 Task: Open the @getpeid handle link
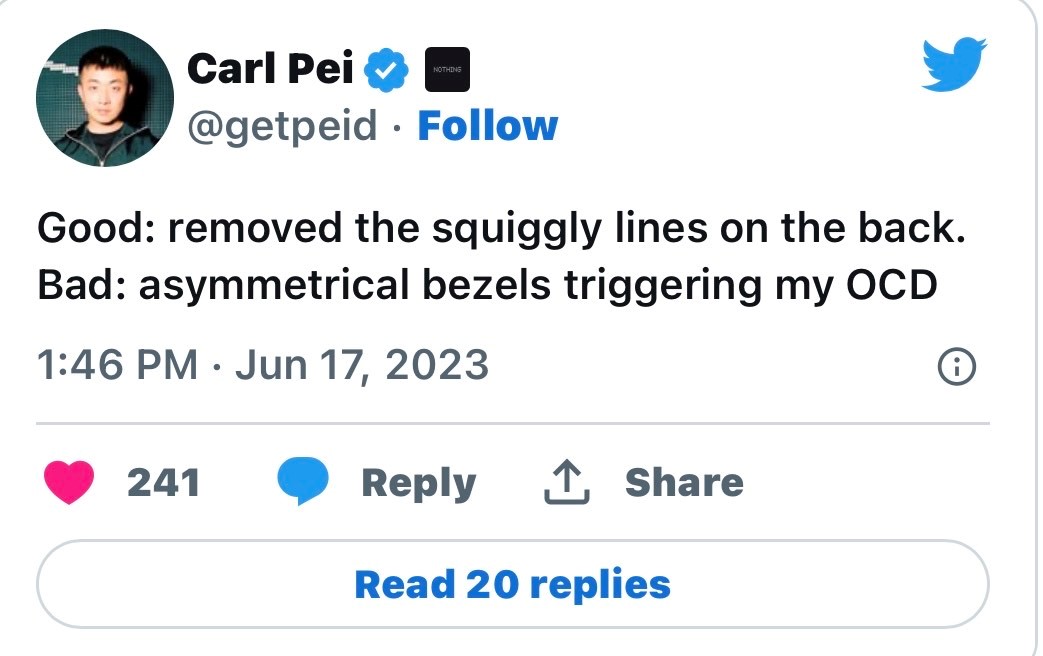(x=283, y=126)
